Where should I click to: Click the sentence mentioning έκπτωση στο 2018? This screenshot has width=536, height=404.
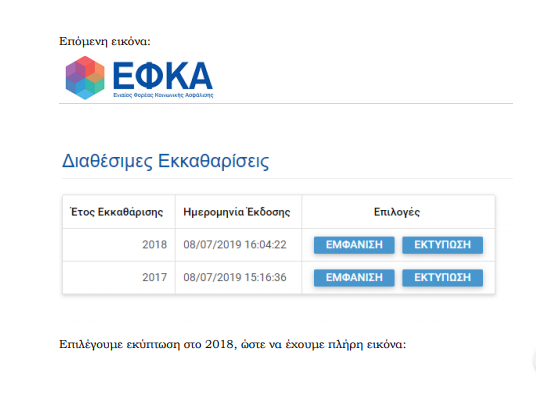[x=232, y=344]
